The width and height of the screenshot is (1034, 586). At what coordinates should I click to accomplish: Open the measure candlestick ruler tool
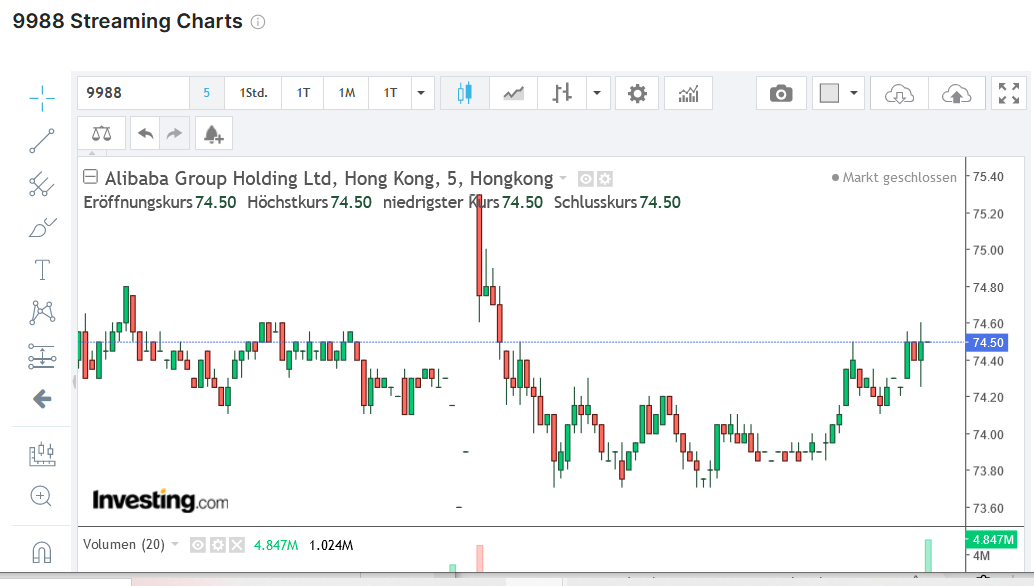coord(42,454)
